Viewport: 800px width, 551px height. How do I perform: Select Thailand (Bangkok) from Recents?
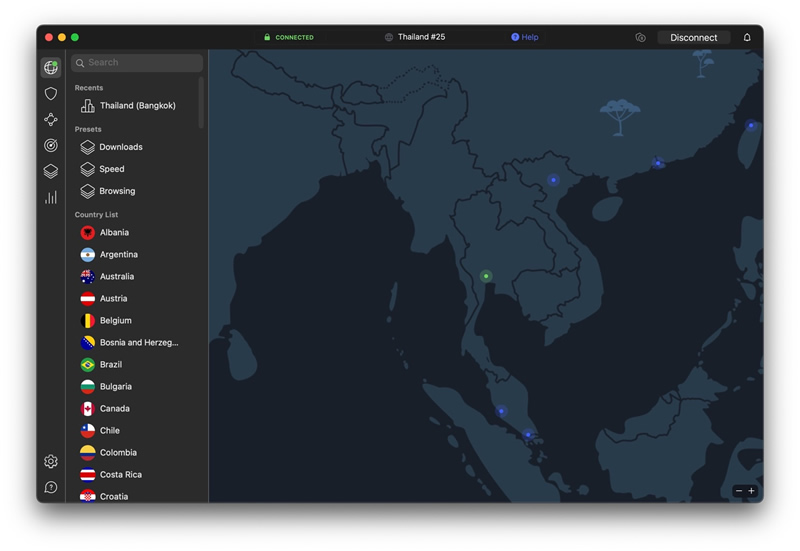tap(137, 106)
